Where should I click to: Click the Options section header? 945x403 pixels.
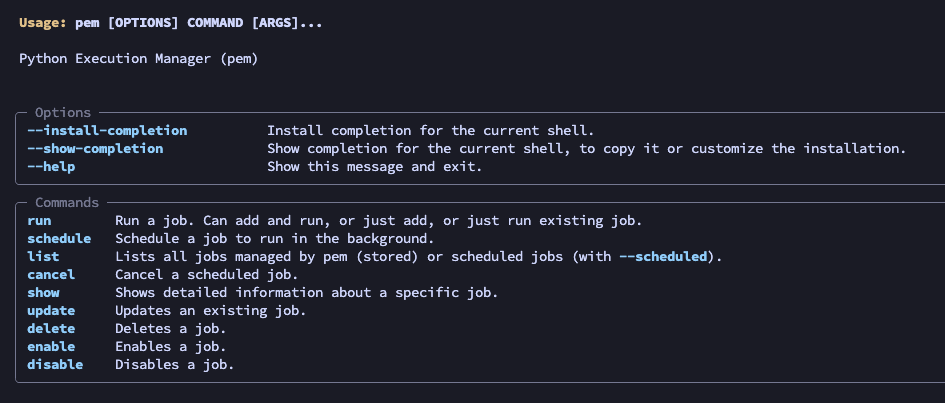point(63,113)
